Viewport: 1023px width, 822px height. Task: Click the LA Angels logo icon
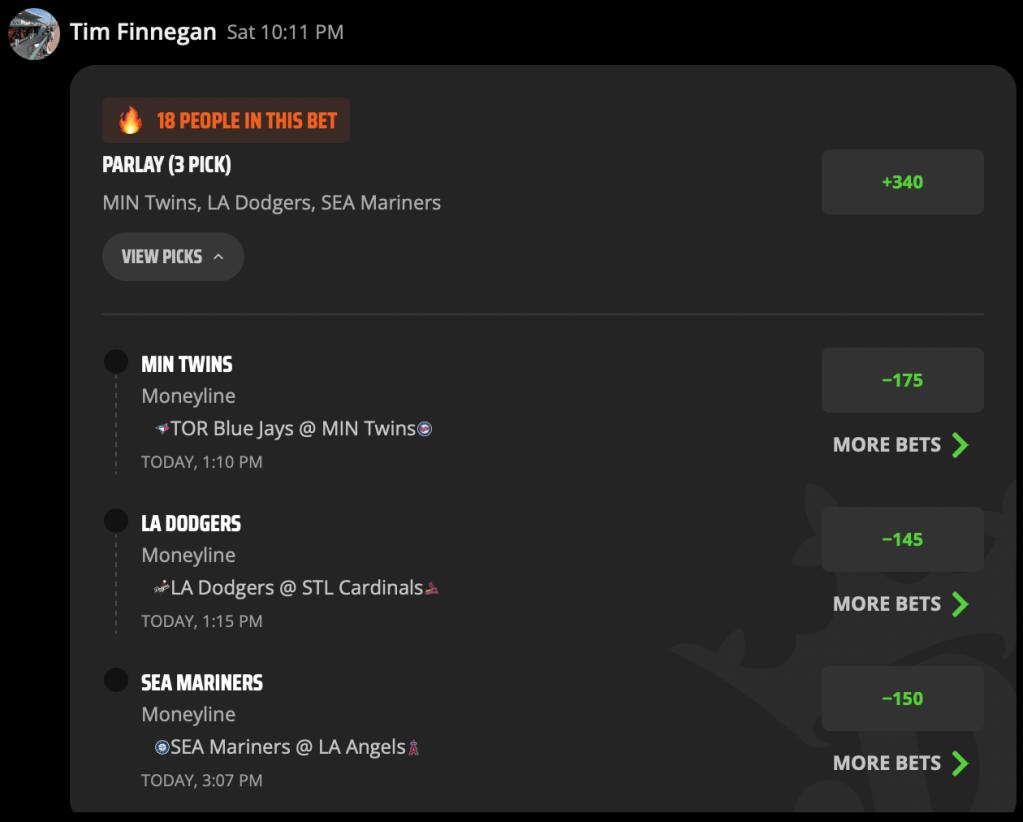[414, 747]
